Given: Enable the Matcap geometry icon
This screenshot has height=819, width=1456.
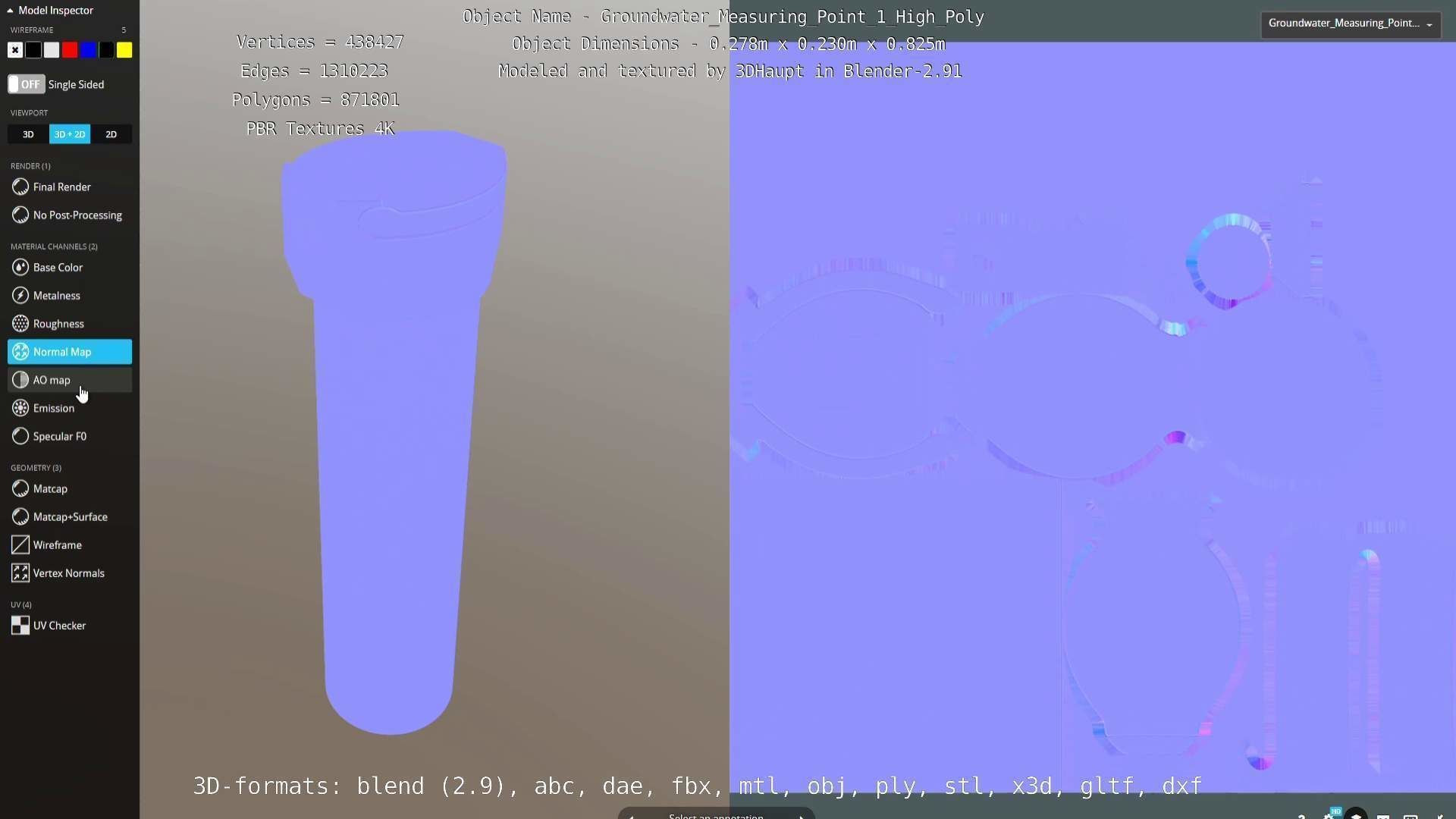Looking at the screenshot, I should tap(20, 489).
